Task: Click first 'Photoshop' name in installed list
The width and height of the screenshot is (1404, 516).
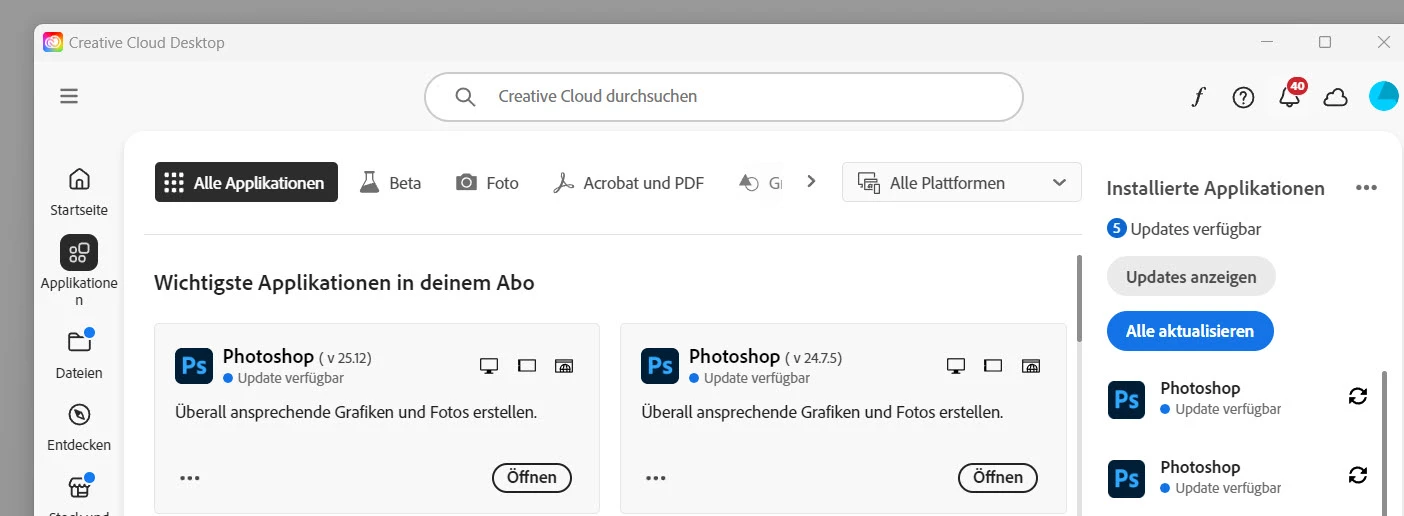Action: point(1200,388)
